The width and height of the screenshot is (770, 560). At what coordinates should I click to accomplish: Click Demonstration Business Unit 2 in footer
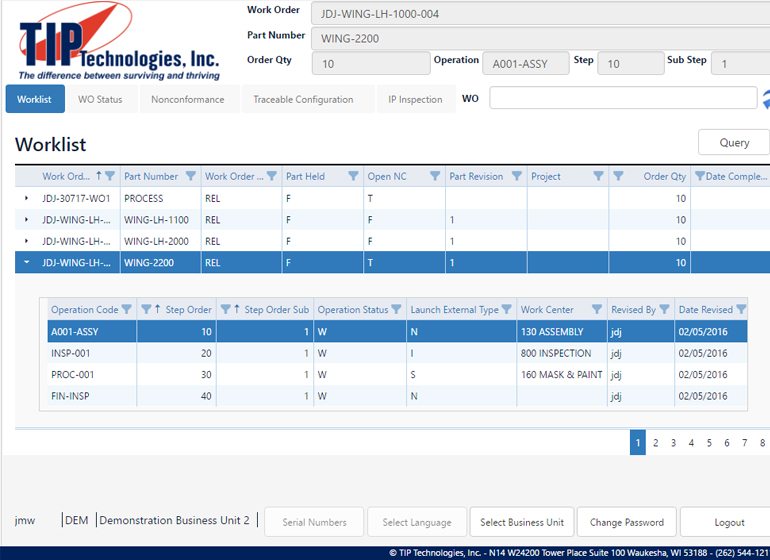(174, 520)
